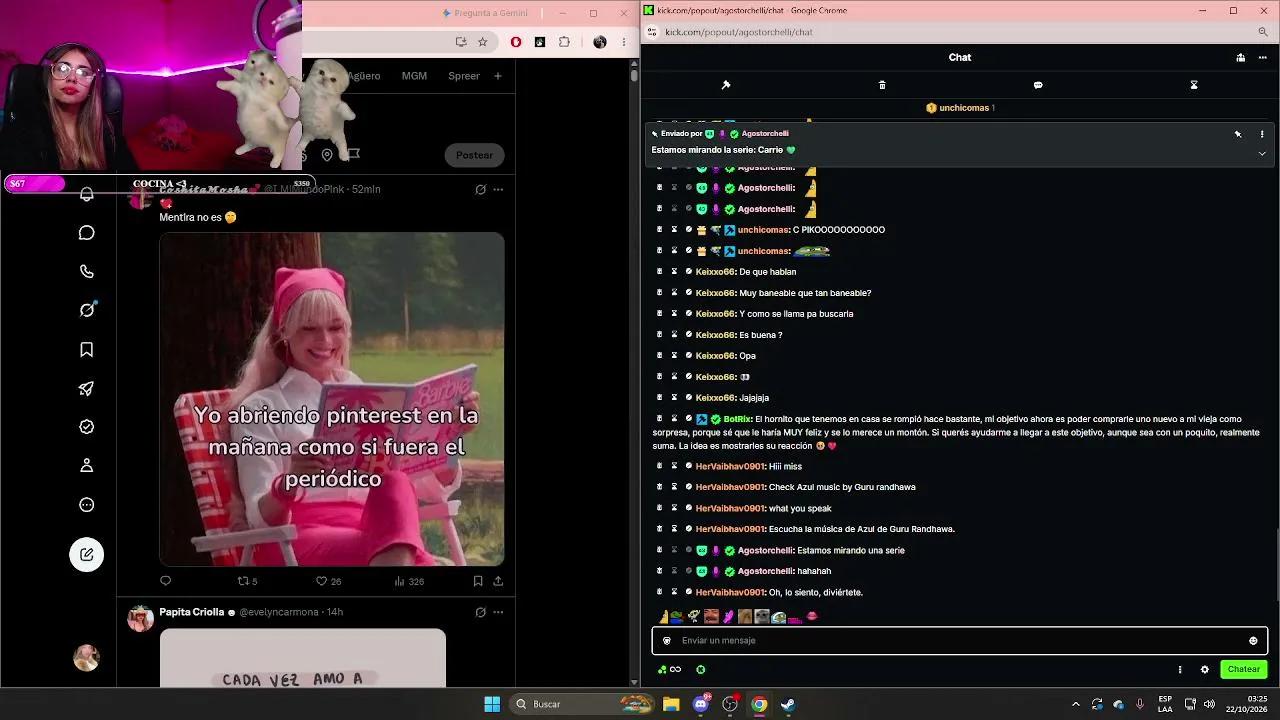1280x720 pixels.
Task: Open the Kick chat settings gear
Action: [x=1205, y=669]
